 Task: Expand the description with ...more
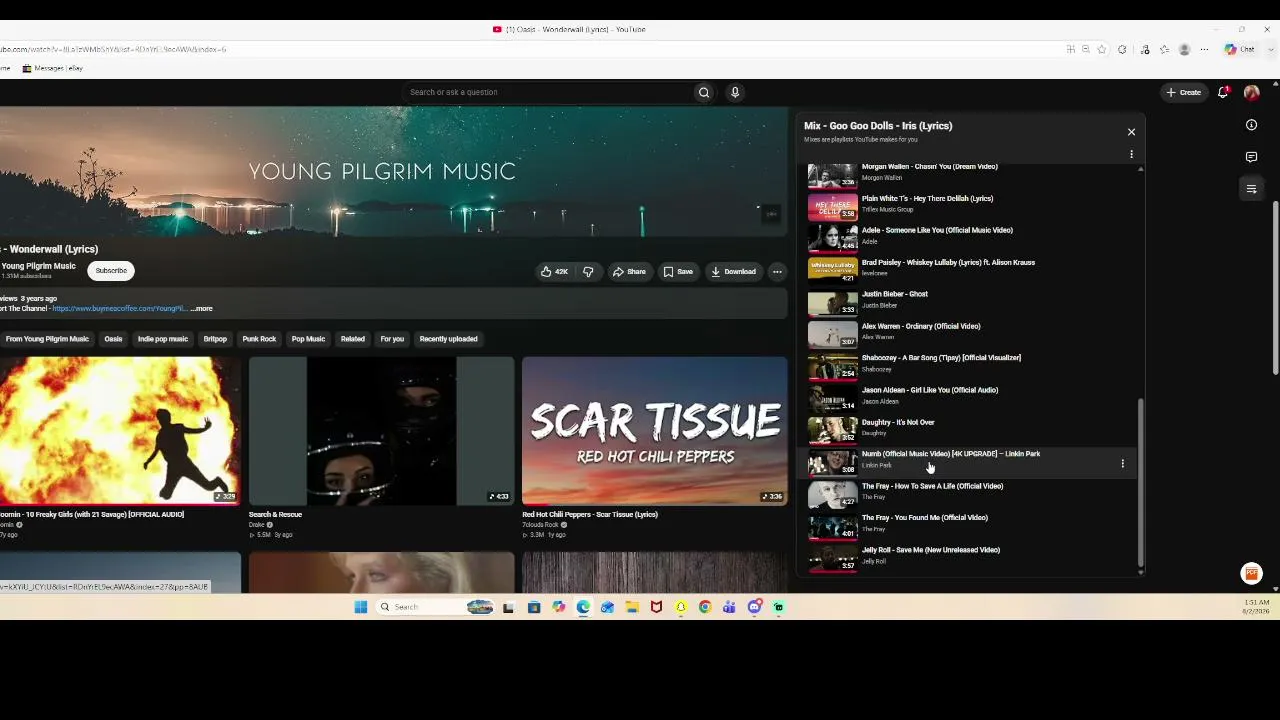click(x=201, y=308)
